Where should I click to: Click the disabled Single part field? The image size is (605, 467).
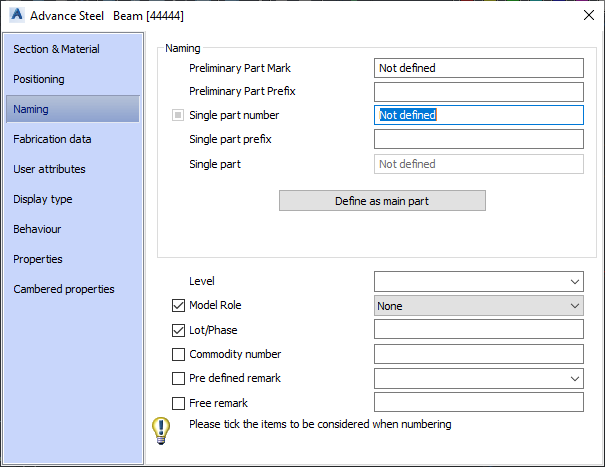pos(478,164)
